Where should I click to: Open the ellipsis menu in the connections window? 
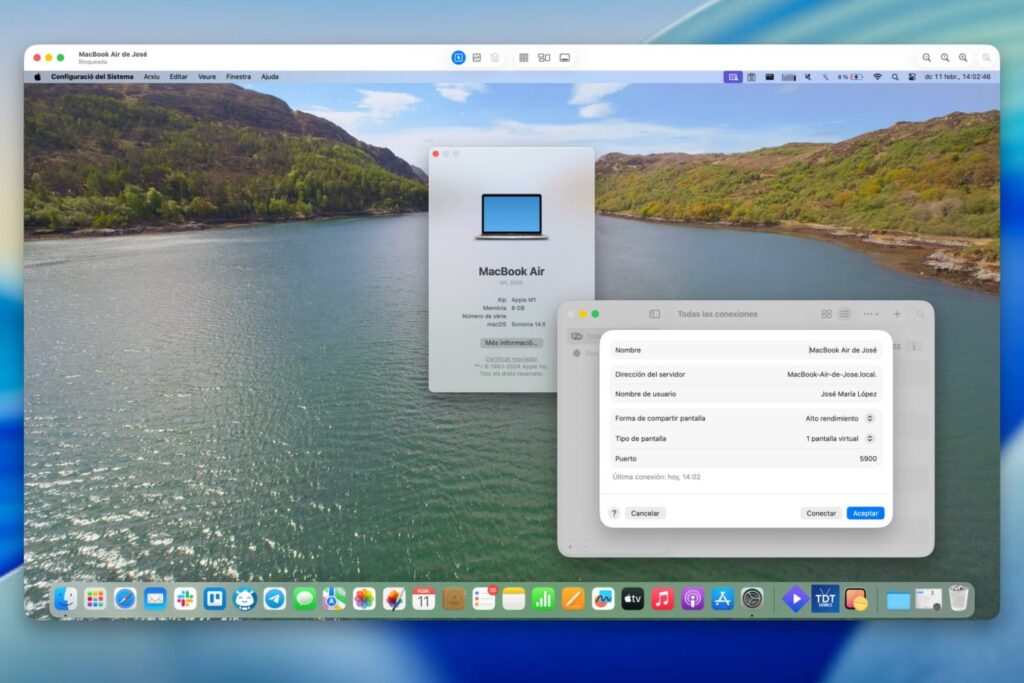pyautogui.click(x=870, y=313)
